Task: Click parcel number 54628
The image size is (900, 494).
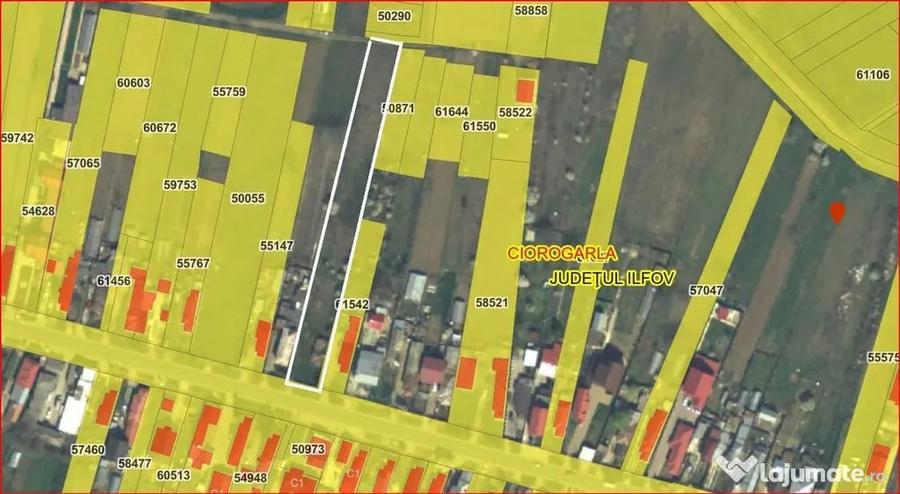Action: tap(38, 211)
